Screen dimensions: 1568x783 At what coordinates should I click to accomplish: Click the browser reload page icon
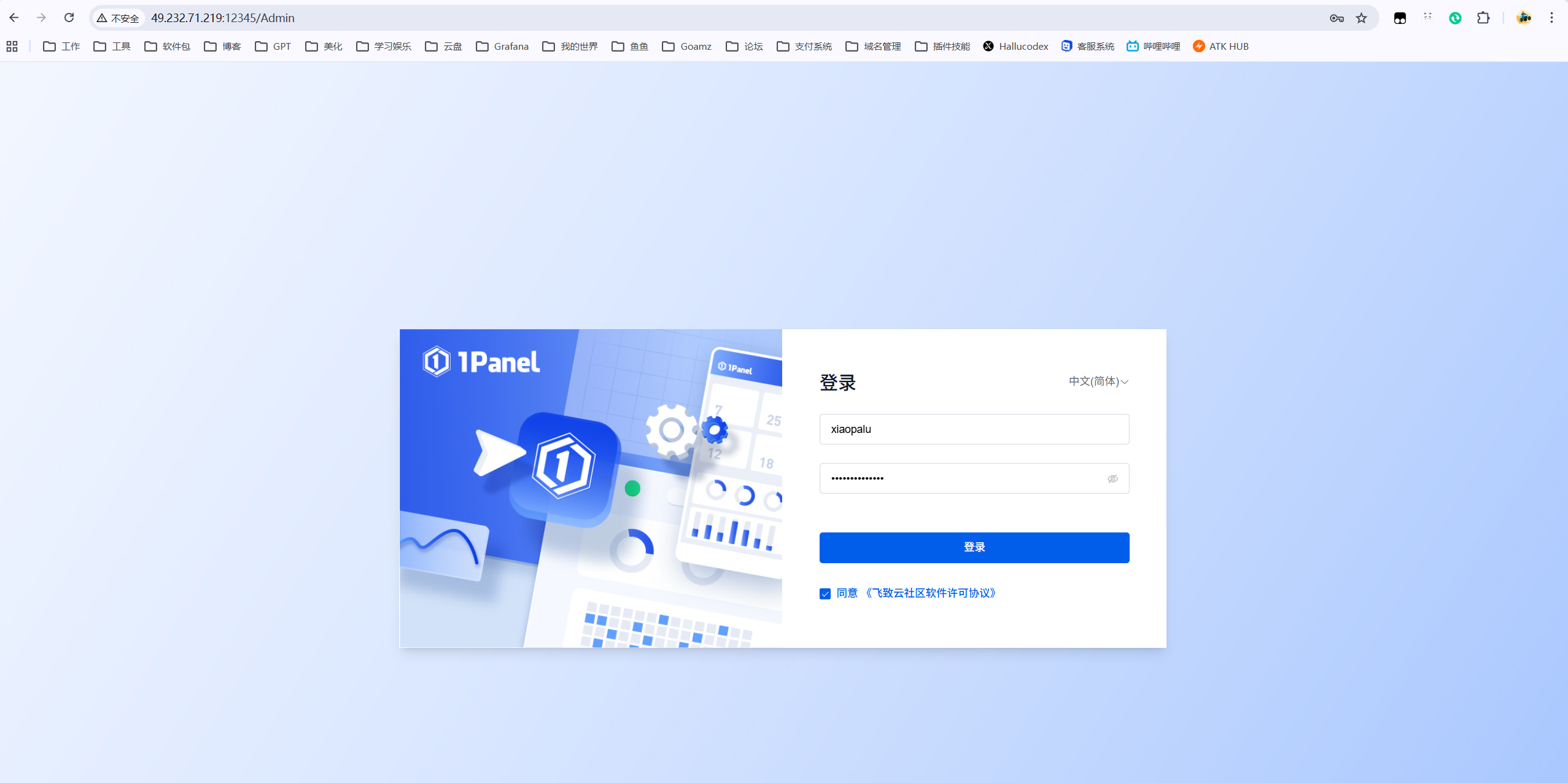click(x=69, y=18)
